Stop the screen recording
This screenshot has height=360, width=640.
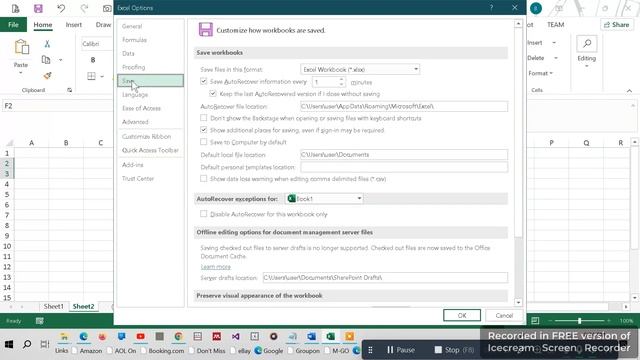(454, 350)
